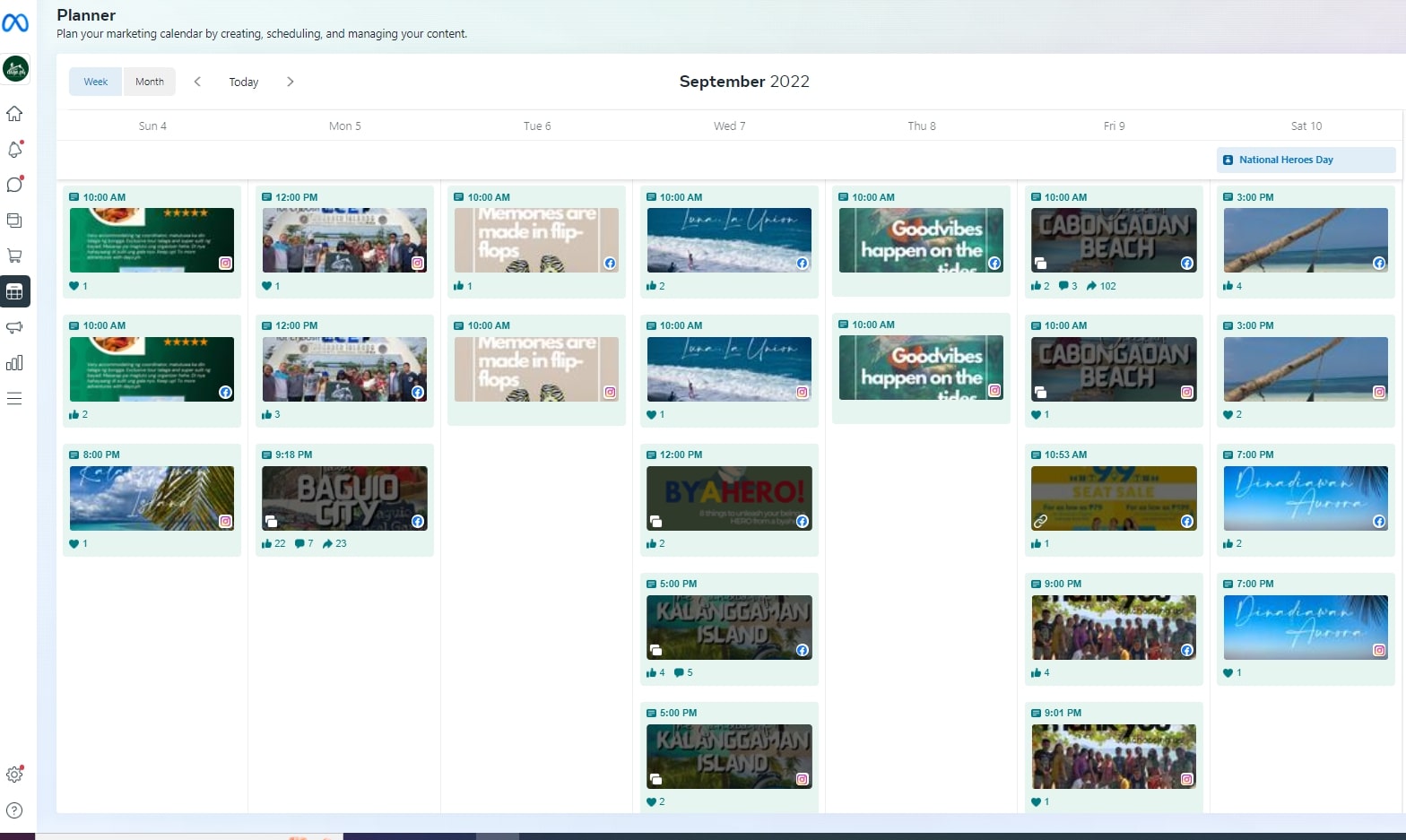The image size is (1406, 840).
Task: Jump to Today in the planner
Action: coord(244,82)
